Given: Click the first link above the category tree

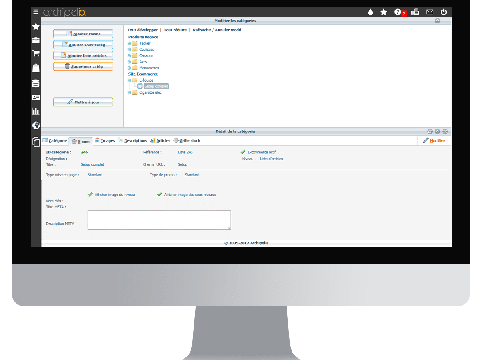Looking at the screenshot, I should pos(143,30).
